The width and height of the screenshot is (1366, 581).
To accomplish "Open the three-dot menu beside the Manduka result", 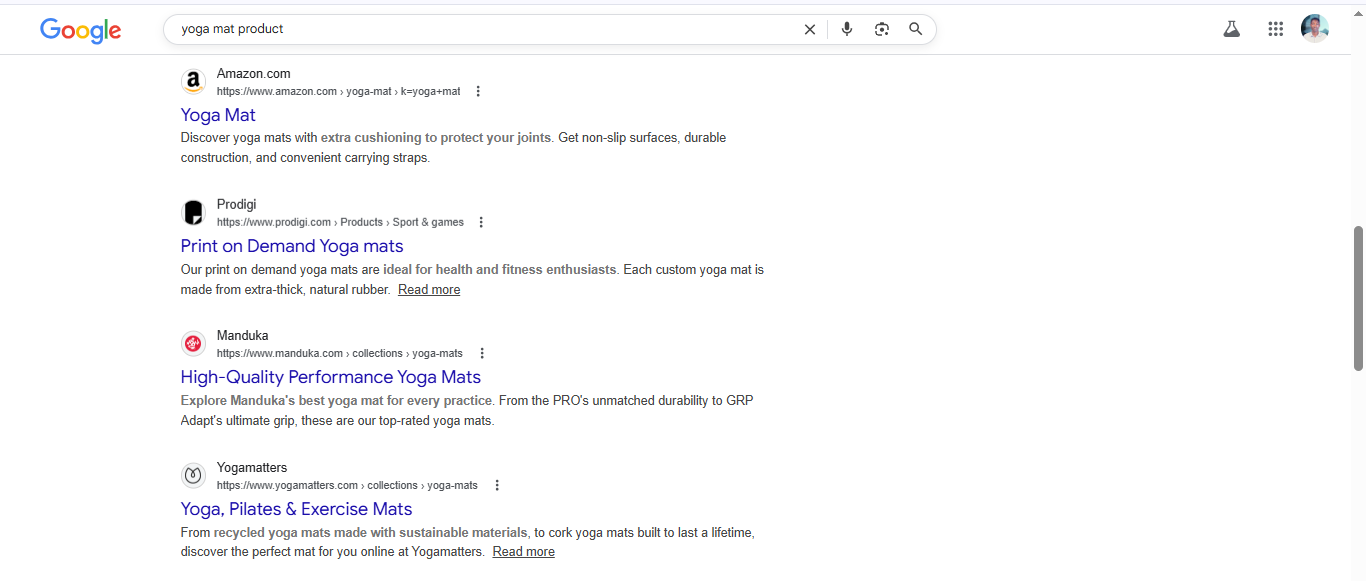I will pyautogui.click(x=482, y=353).
